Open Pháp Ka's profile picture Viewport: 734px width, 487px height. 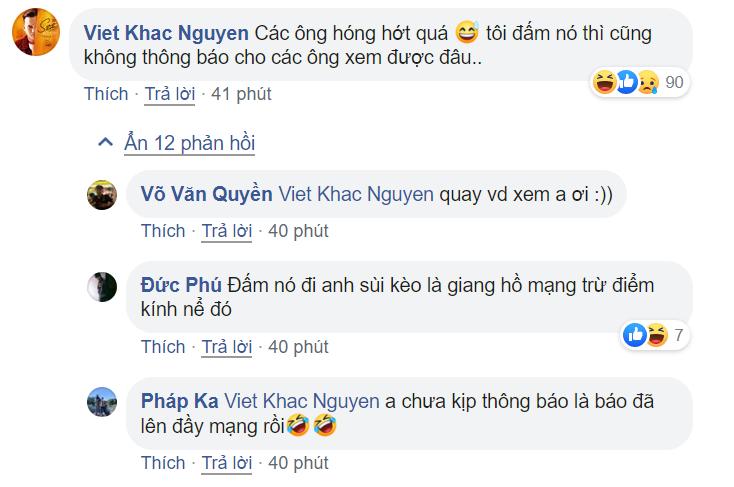pos(102,402)
